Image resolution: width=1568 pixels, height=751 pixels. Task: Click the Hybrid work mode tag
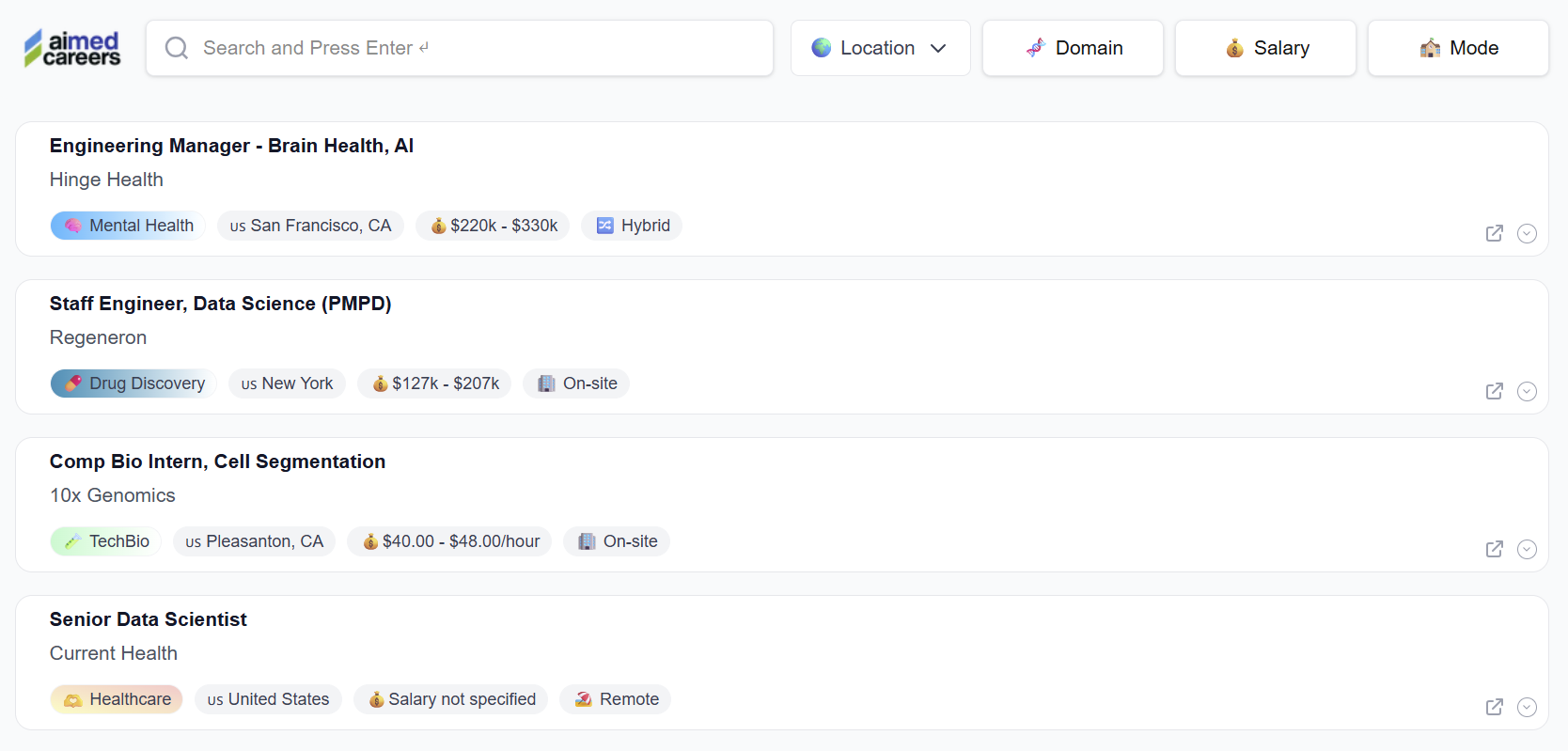632,226
